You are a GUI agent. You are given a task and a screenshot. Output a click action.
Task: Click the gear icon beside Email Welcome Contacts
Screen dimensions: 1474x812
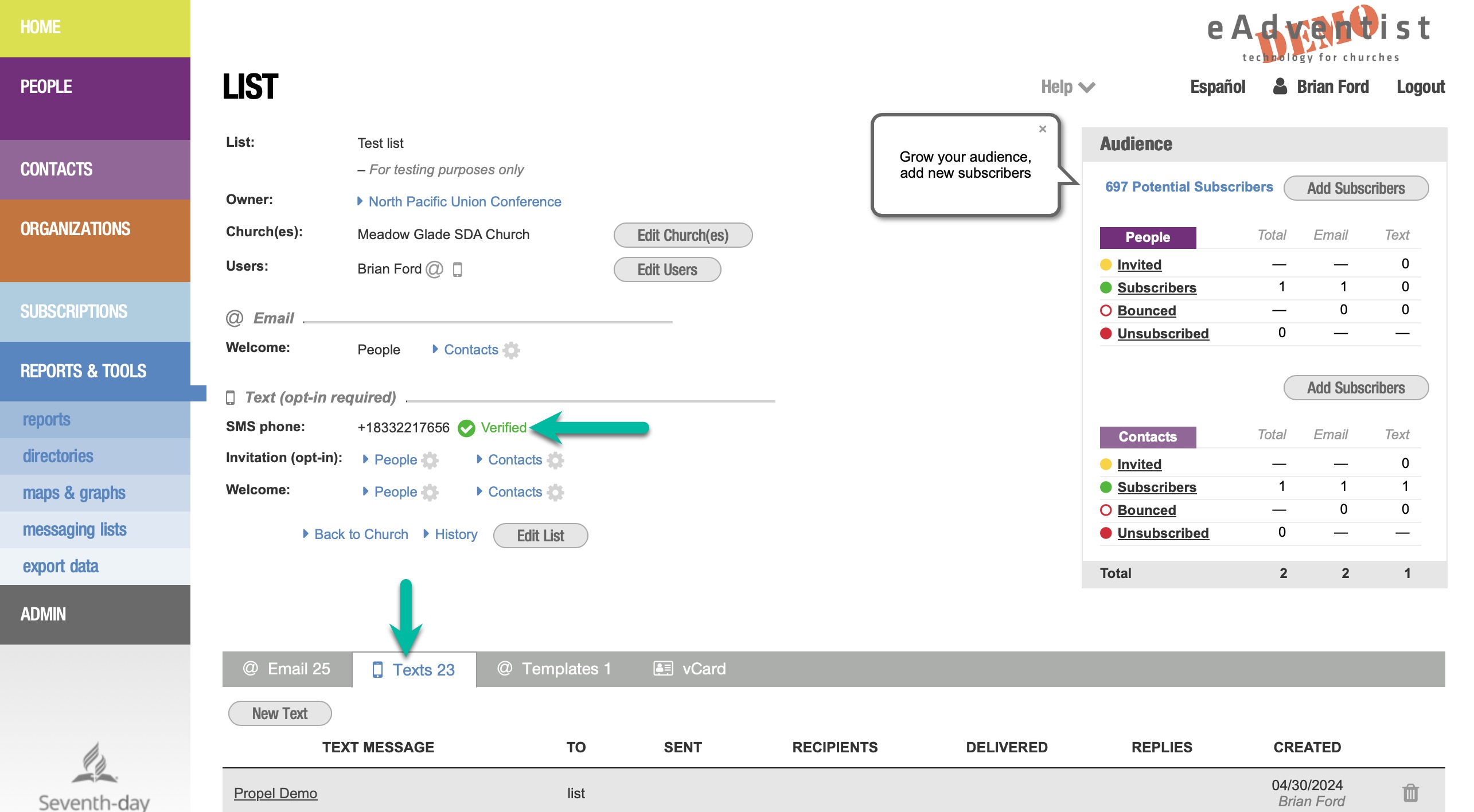pos(511,350)
